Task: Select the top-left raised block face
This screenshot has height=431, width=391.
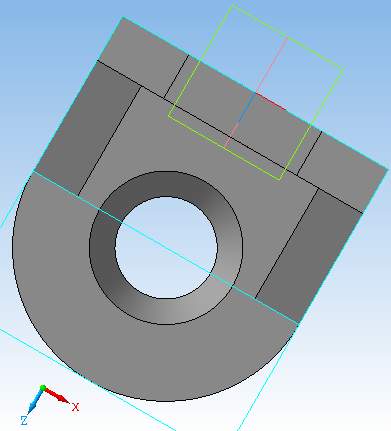Action: coord(143,57)
